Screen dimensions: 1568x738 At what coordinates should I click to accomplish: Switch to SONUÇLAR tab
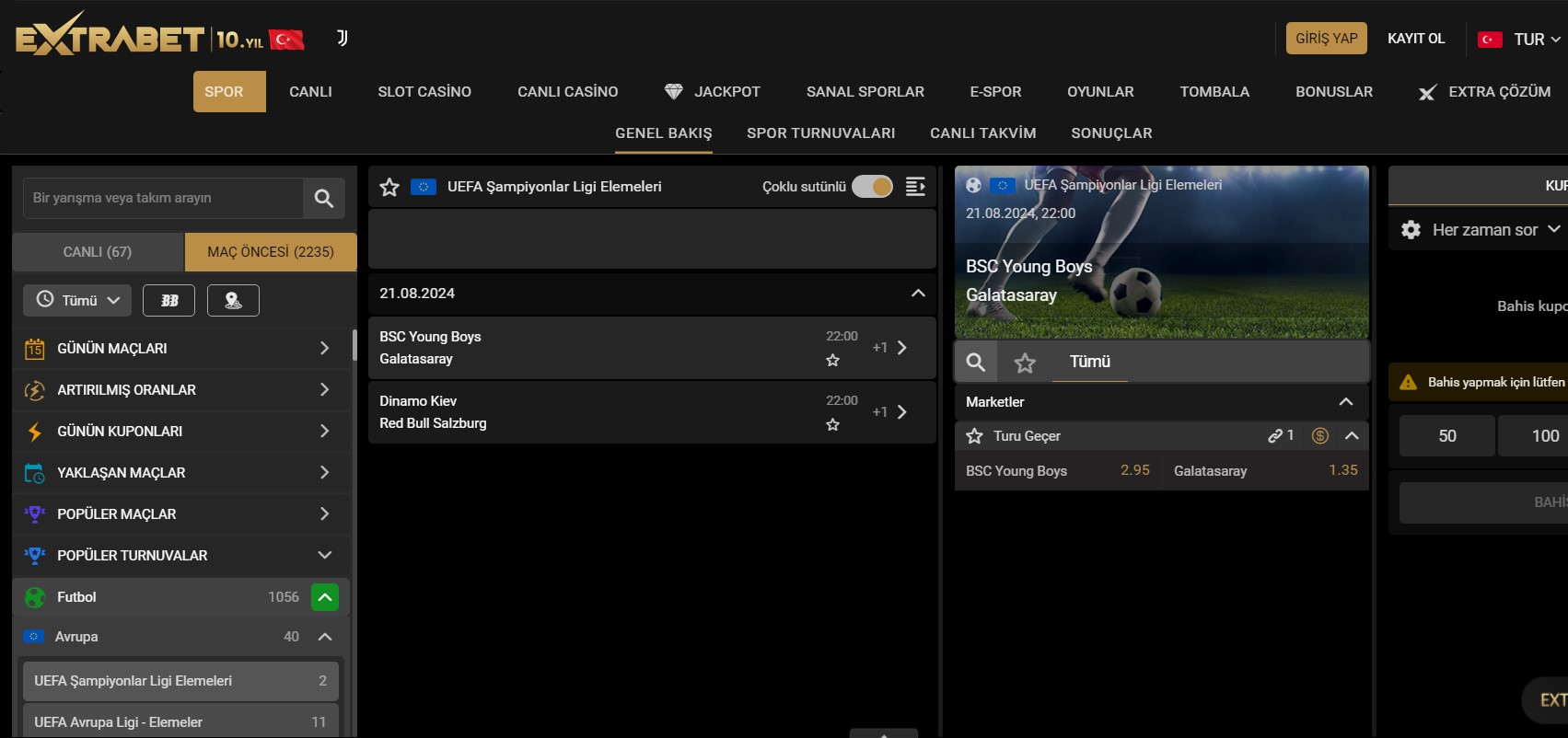pyautogui.click(x=1112, y=133)
